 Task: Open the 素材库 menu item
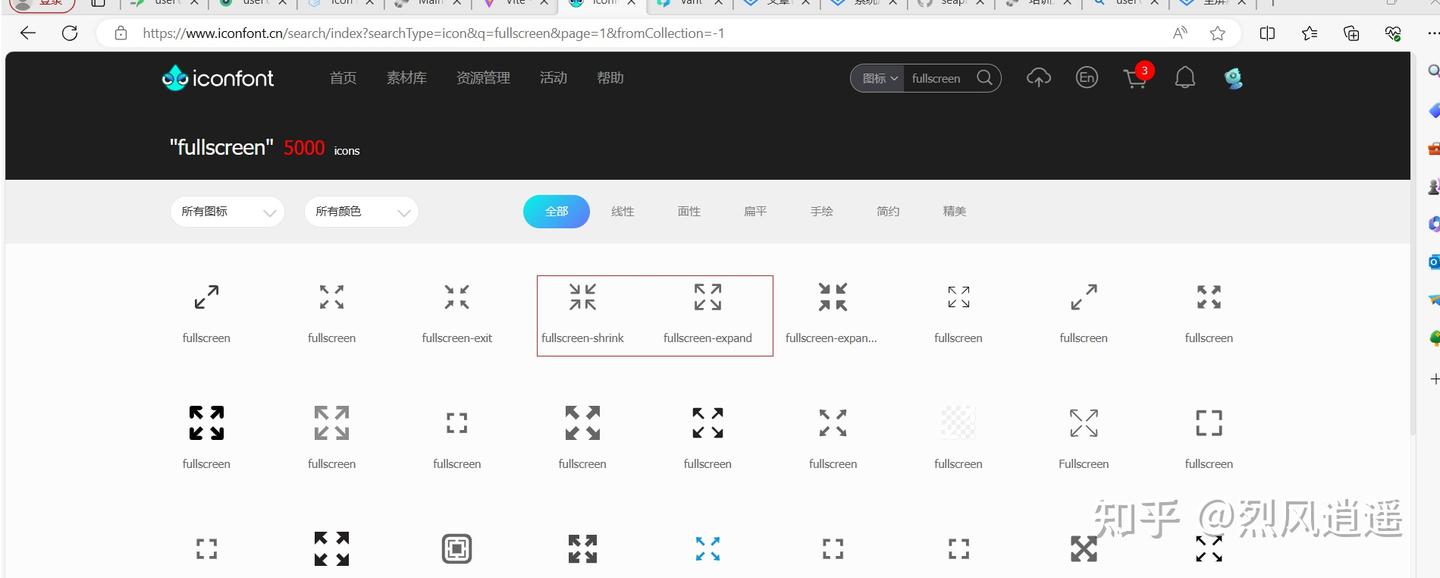click(406, 77)
